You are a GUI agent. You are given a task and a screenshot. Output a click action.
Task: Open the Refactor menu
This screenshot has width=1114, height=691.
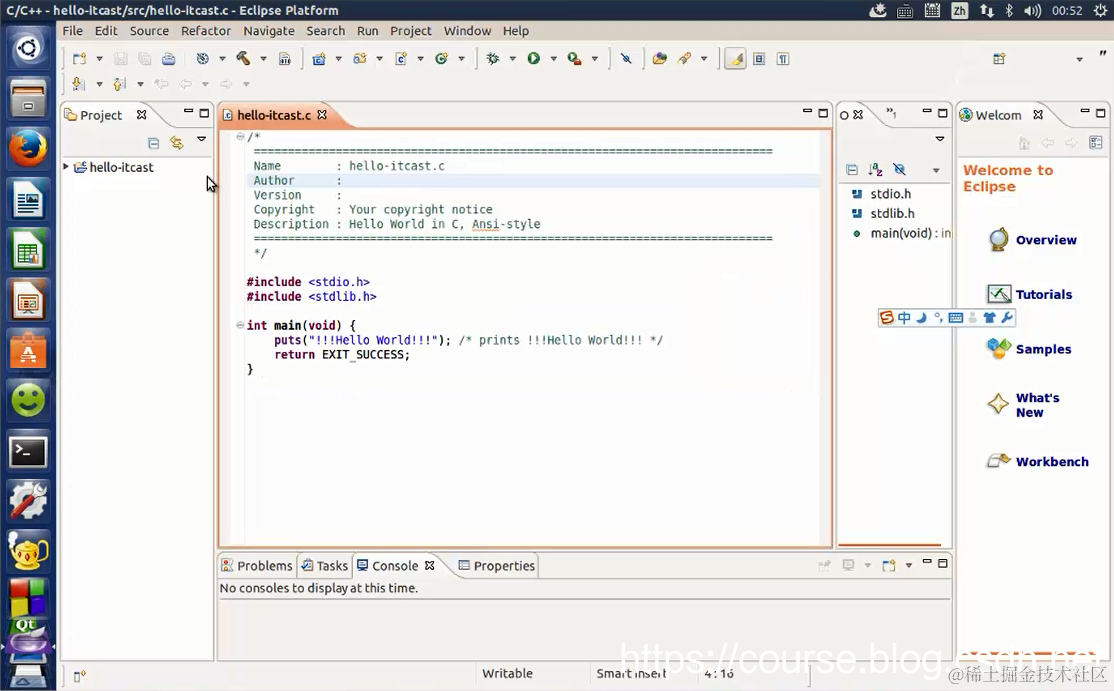point(205,31)
